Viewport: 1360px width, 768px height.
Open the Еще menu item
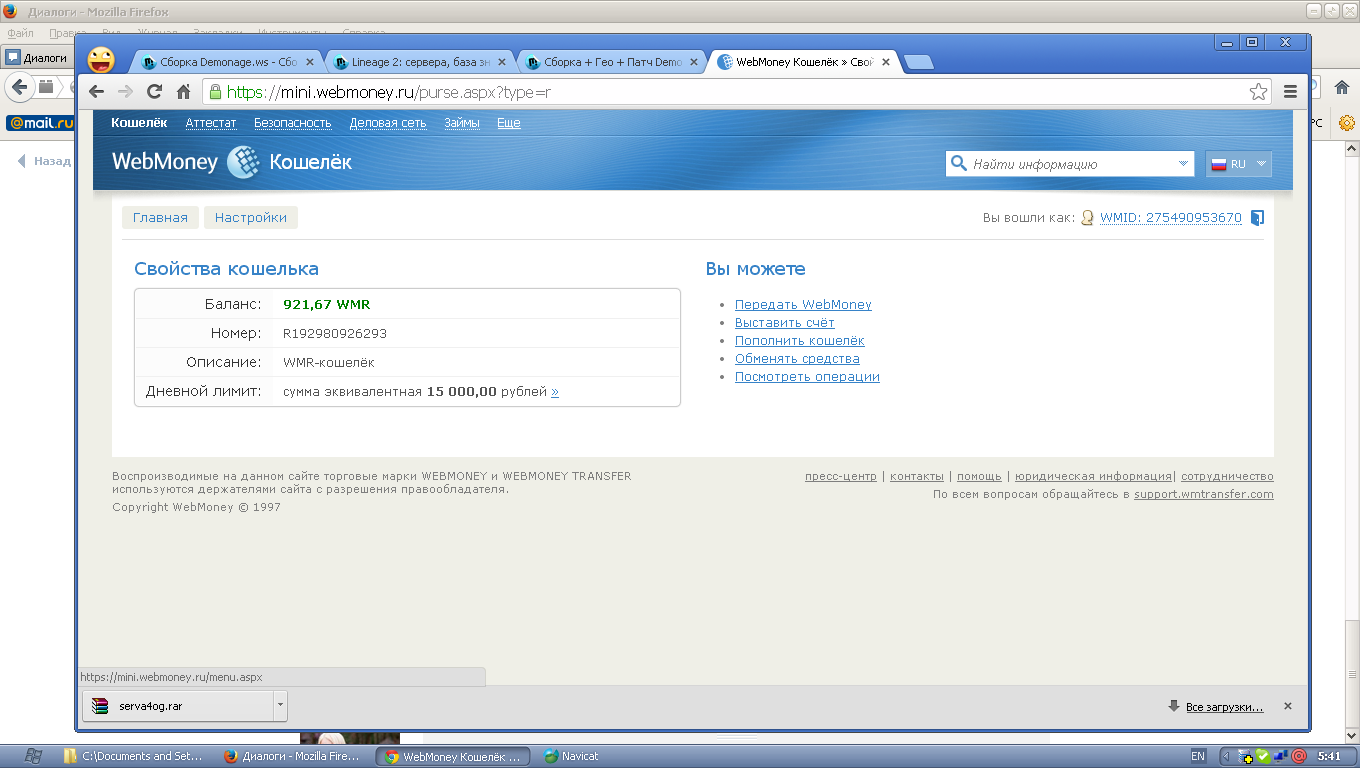point(509,123)
